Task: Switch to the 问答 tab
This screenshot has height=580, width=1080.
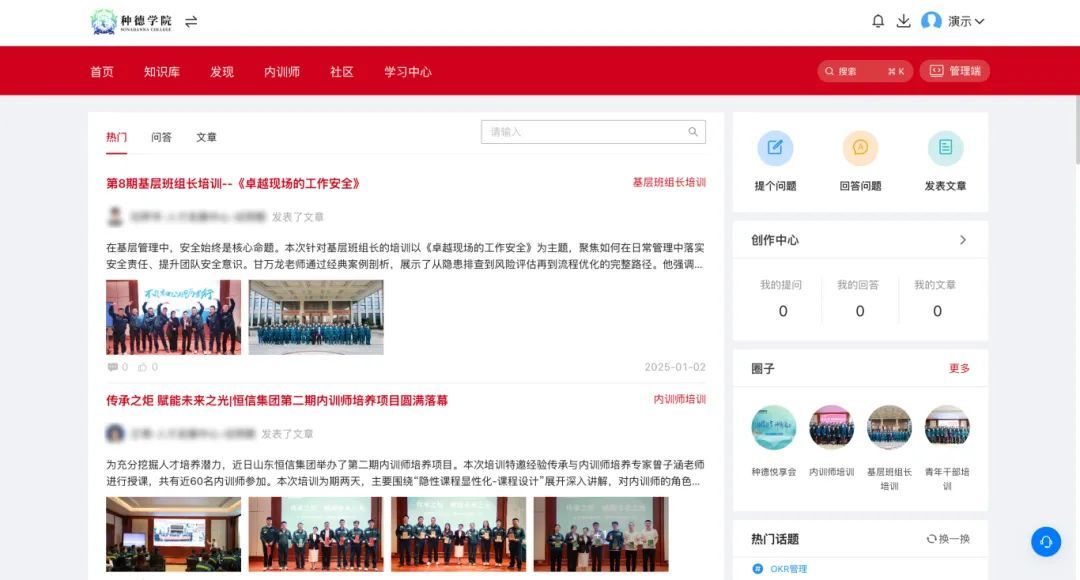Action: click(x=161, y=138)
